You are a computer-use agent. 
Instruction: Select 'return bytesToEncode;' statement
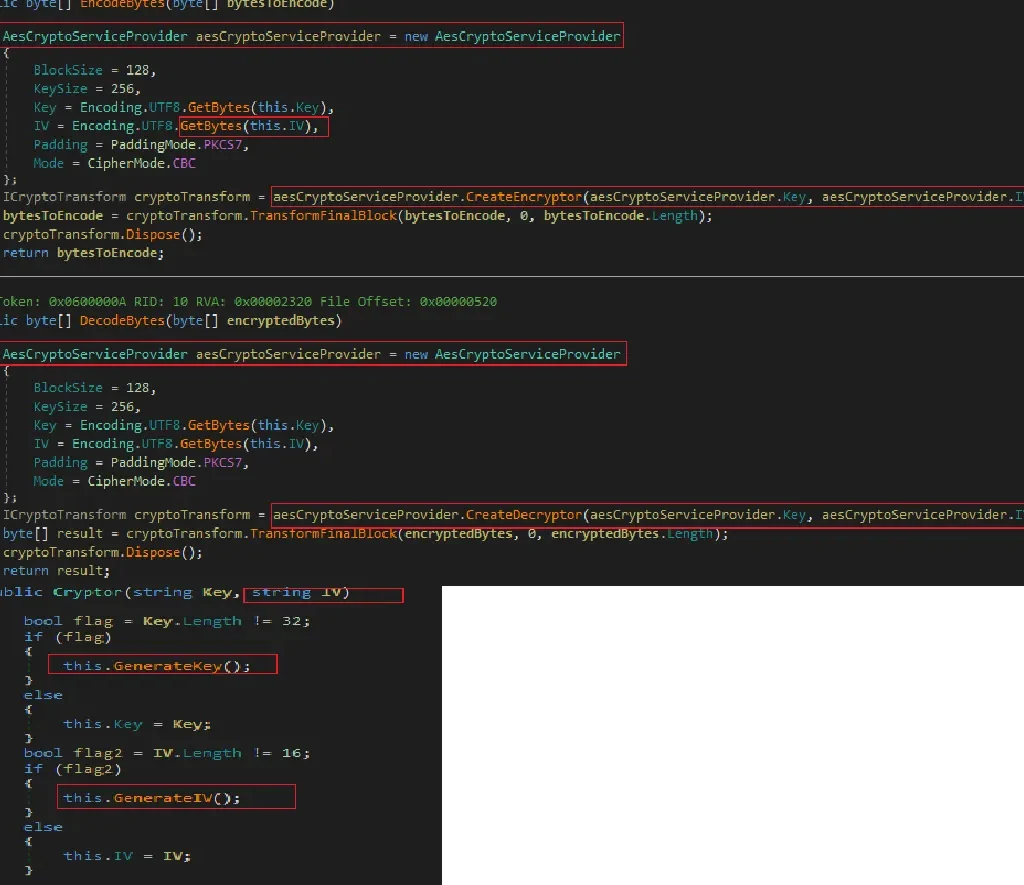coord(83,253)
